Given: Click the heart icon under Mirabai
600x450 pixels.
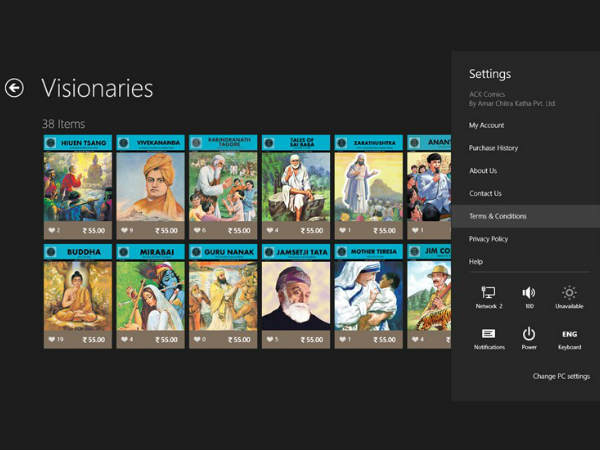Looking at the screenshot, I should point(124,339).
